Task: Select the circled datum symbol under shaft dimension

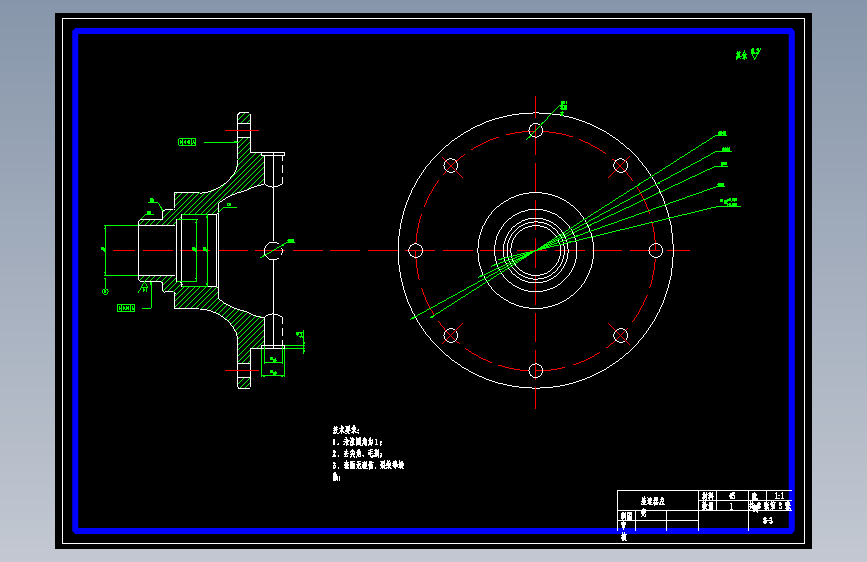Action: [x=106, y=292]
